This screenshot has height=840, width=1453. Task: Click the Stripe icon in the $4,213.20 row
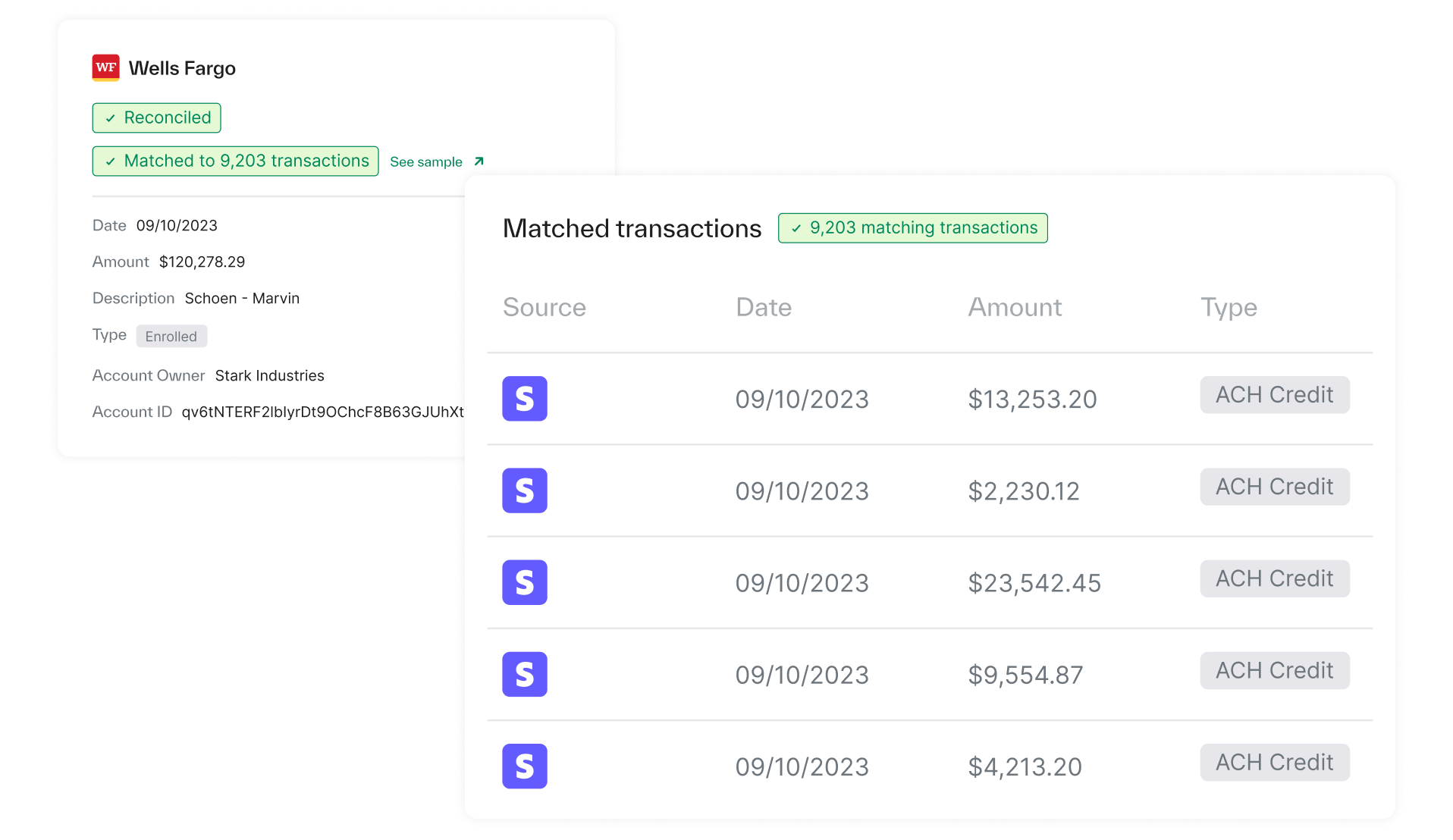click(x=524, y=766)
